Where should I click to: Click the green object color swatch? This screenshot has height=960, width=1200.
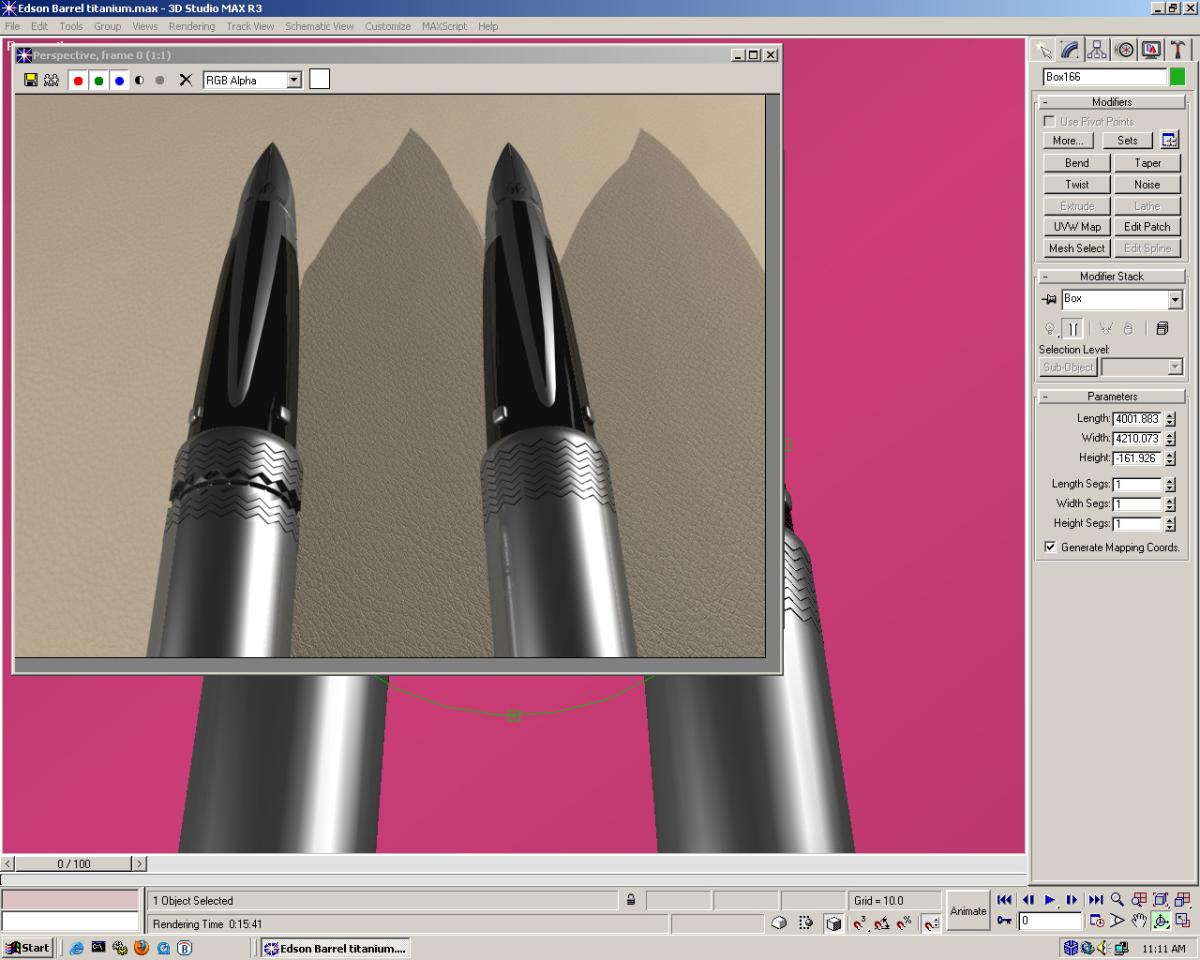coord(1177,76)
